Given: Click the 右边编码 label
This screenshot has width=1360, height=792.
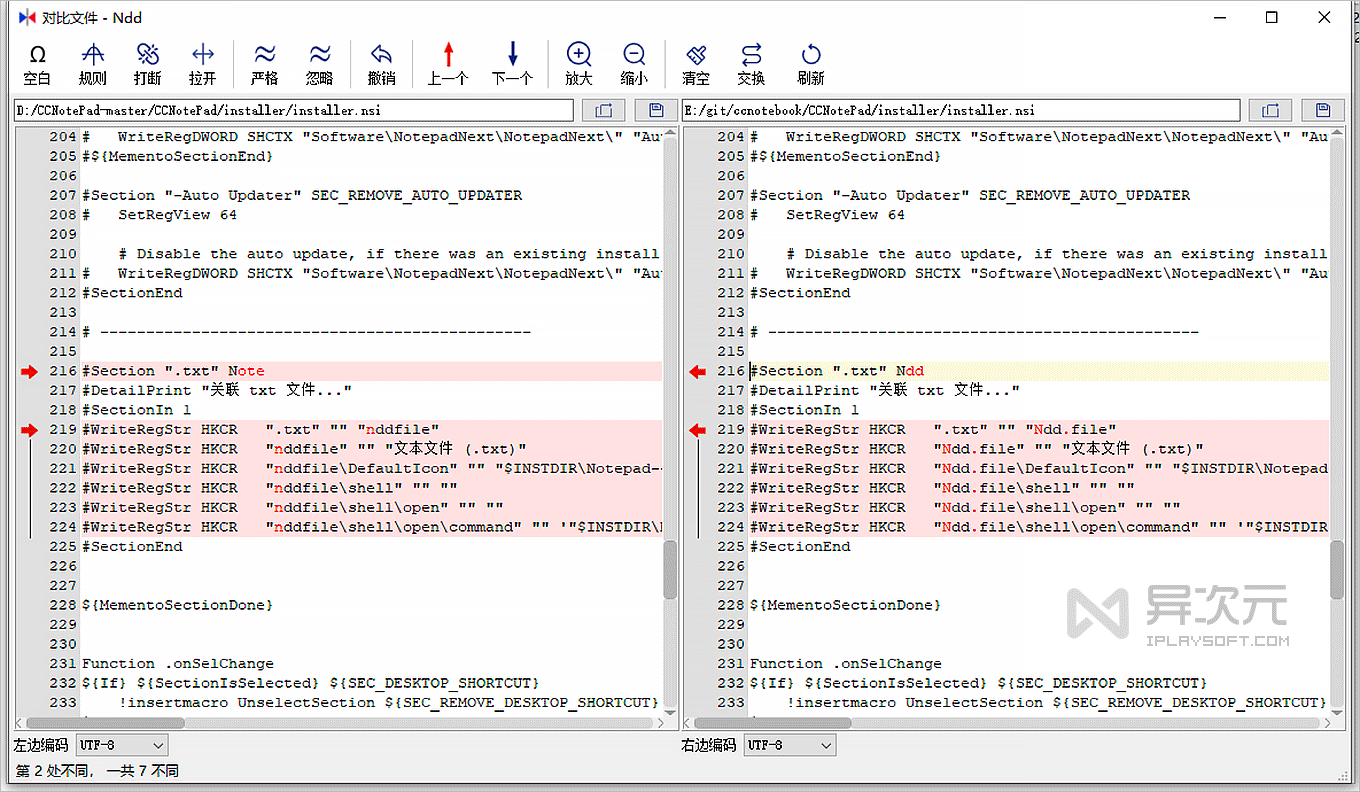Looking at the screenshot, I should pos(709,745).
